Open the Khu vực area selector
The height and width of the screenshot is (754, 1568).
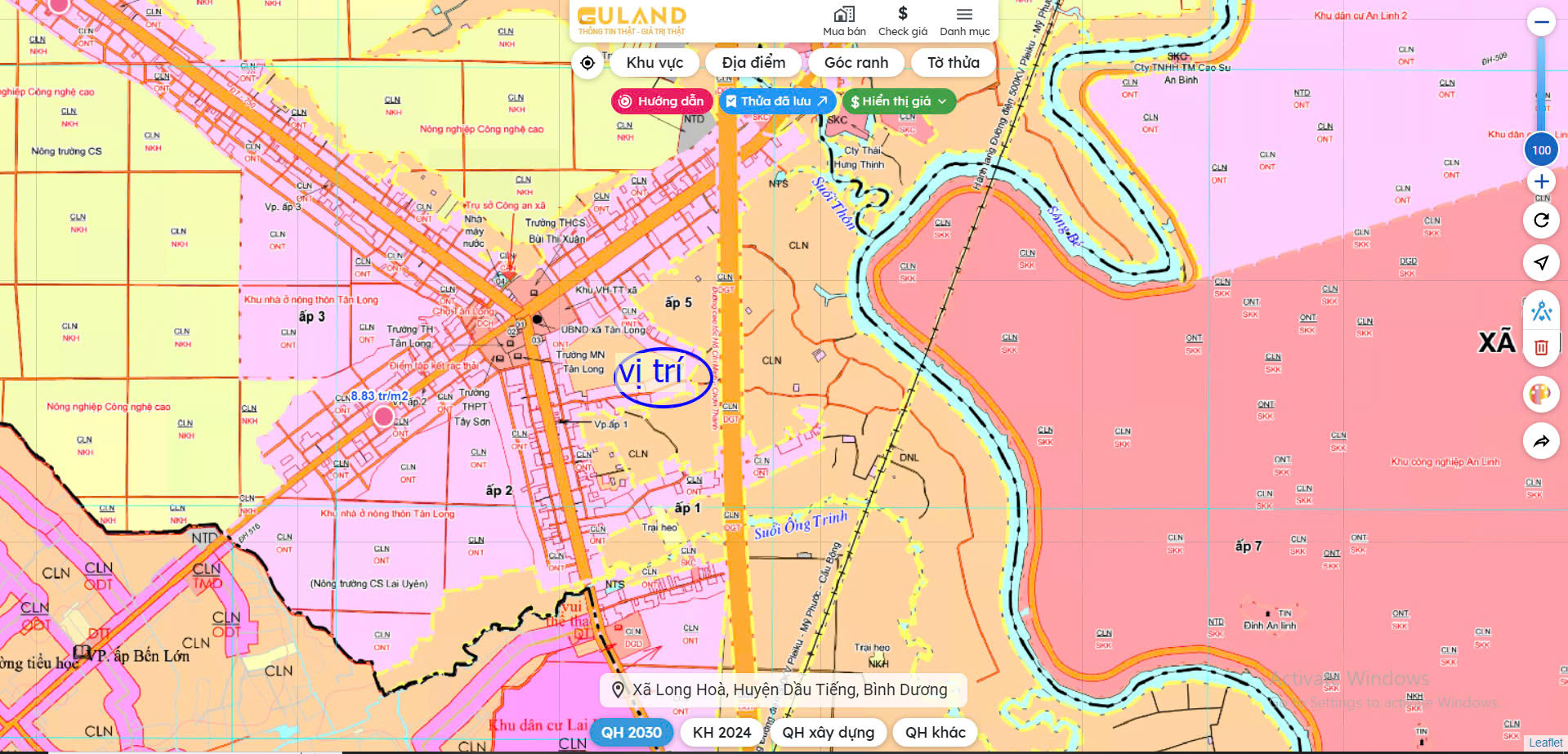point(654,63)
